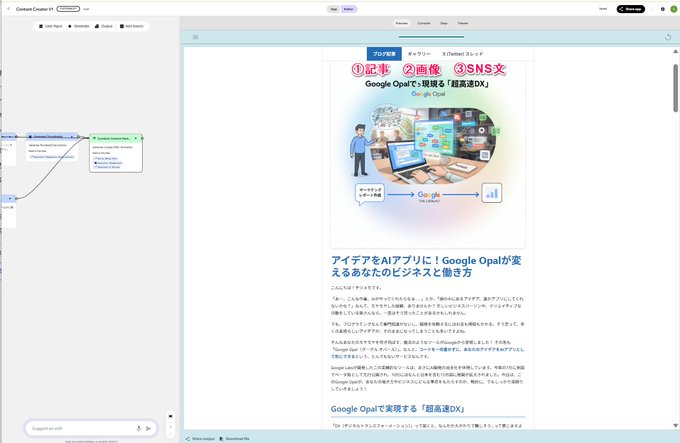Viewport: 680px width, 443px height.
Task: Add a User Input step
Action: (x=51, y=26)
